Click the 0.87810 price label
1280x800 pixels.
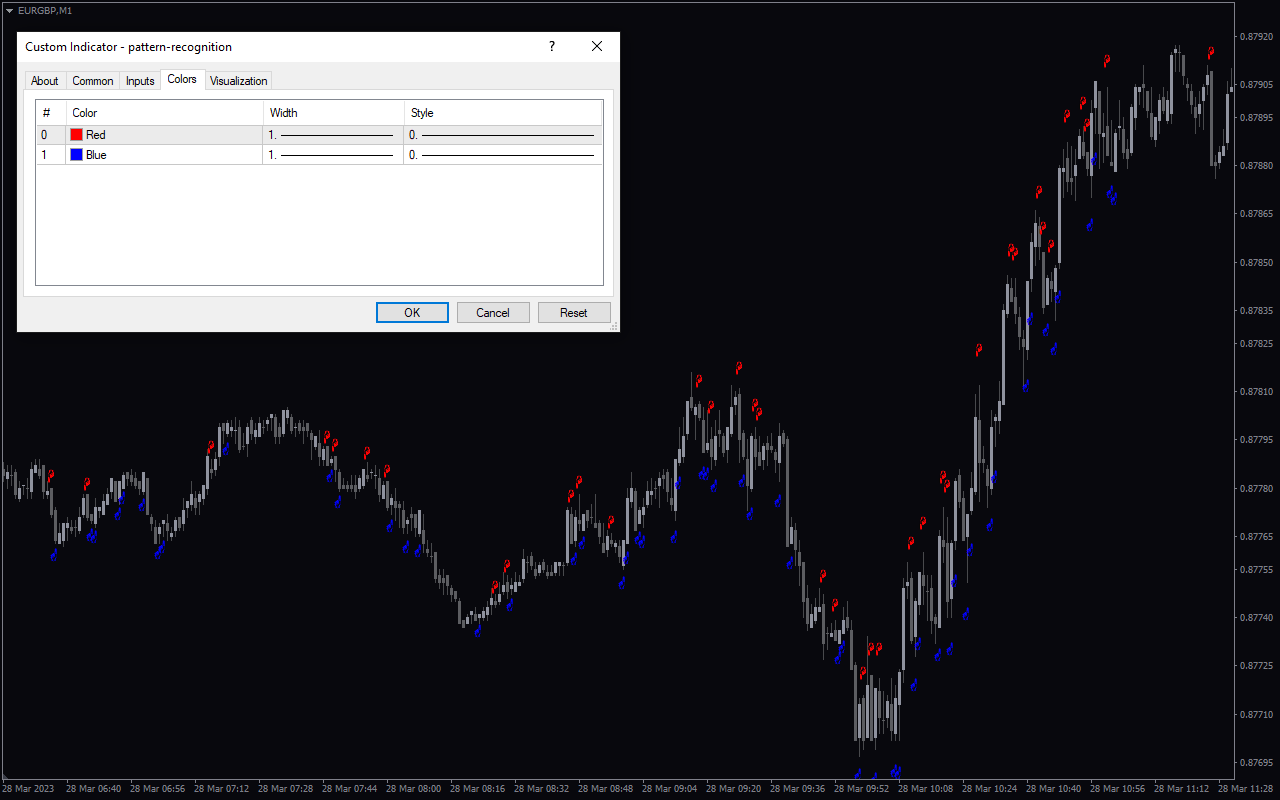(x=1255, y=391)
